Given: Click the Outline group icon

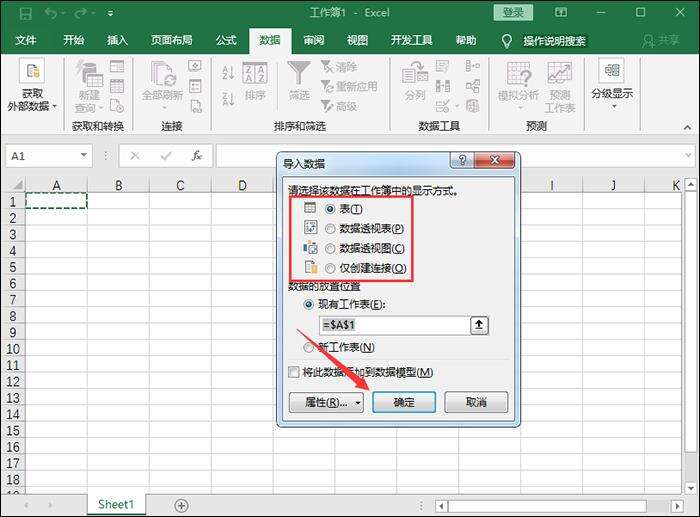Looking at the screenshot, I should pyautogui.click(x=612, y=70).
